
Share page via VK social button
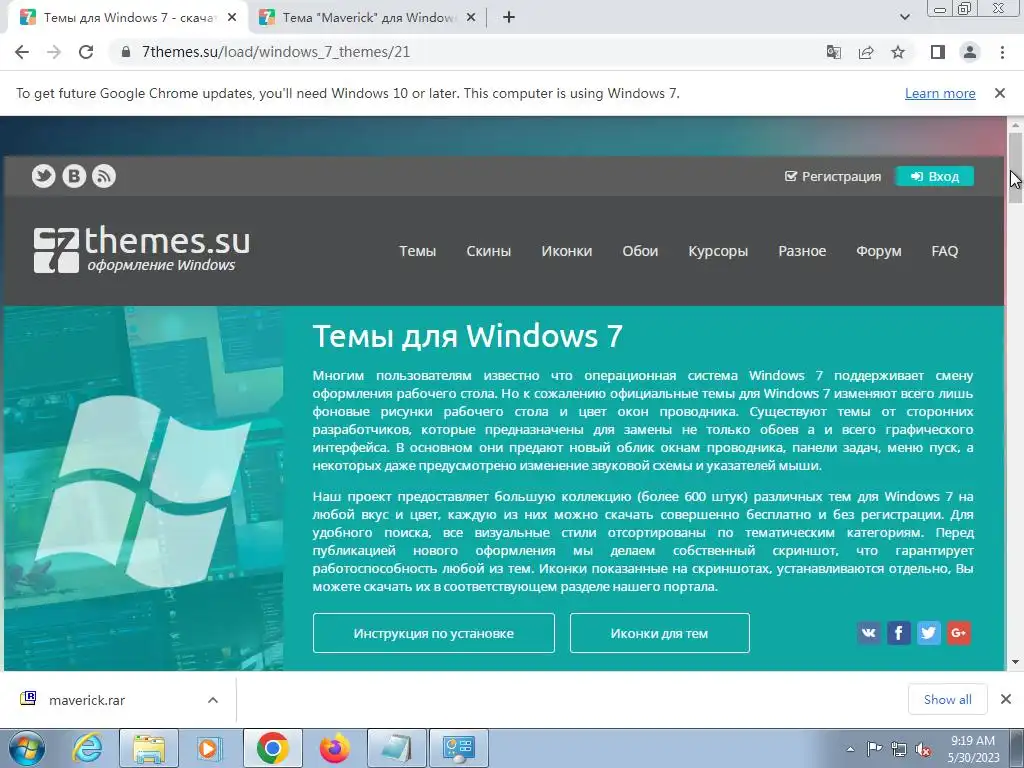pyautogui.click(x=869, y=633)
